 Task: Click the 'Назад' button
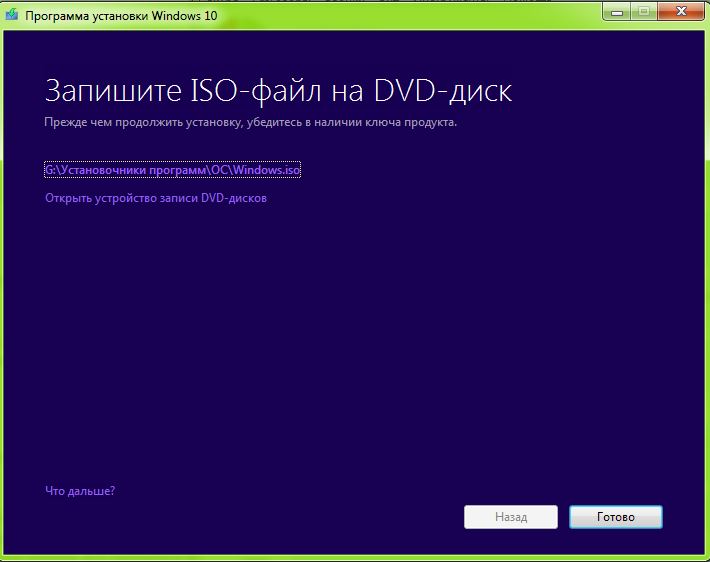[x=511, y=517]
